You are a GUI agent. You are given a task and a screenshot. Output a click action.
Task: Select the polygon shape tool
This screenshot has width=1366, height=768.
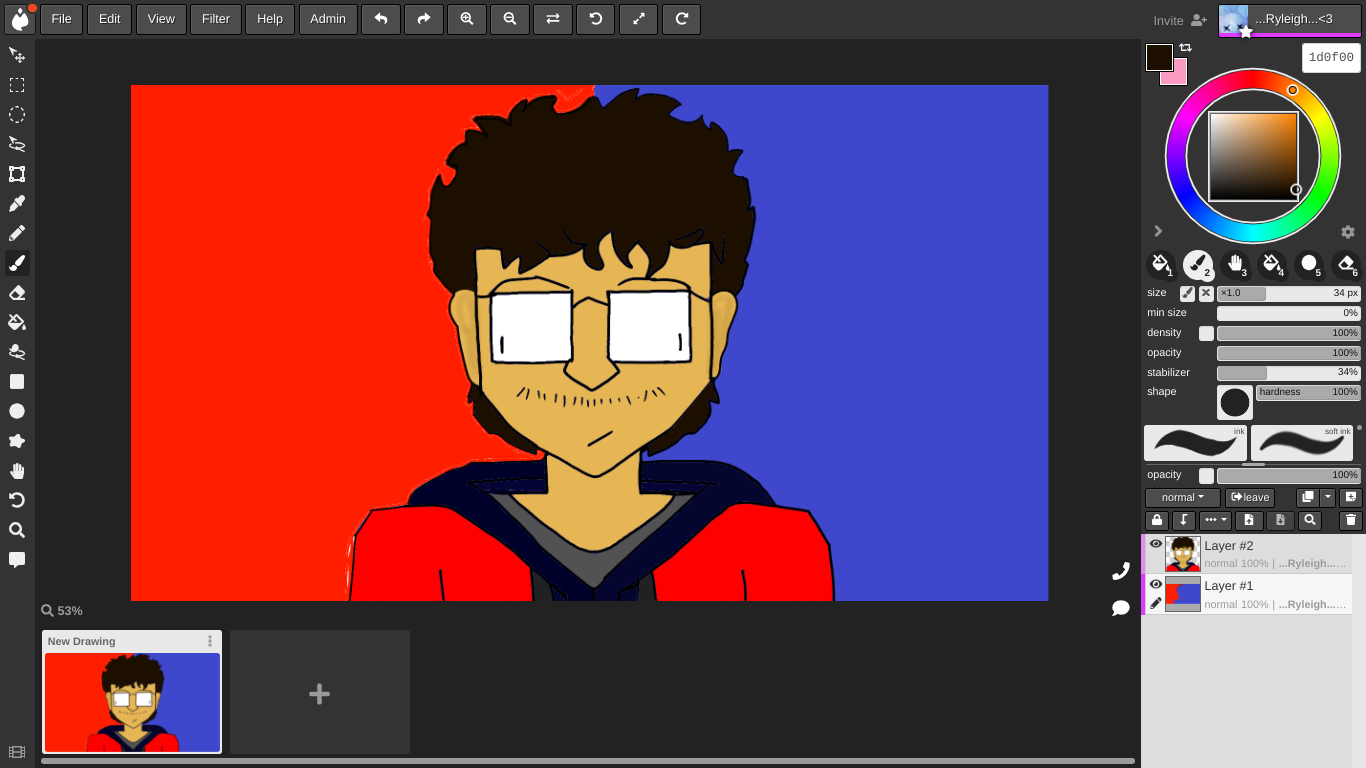tap(17, 441)
